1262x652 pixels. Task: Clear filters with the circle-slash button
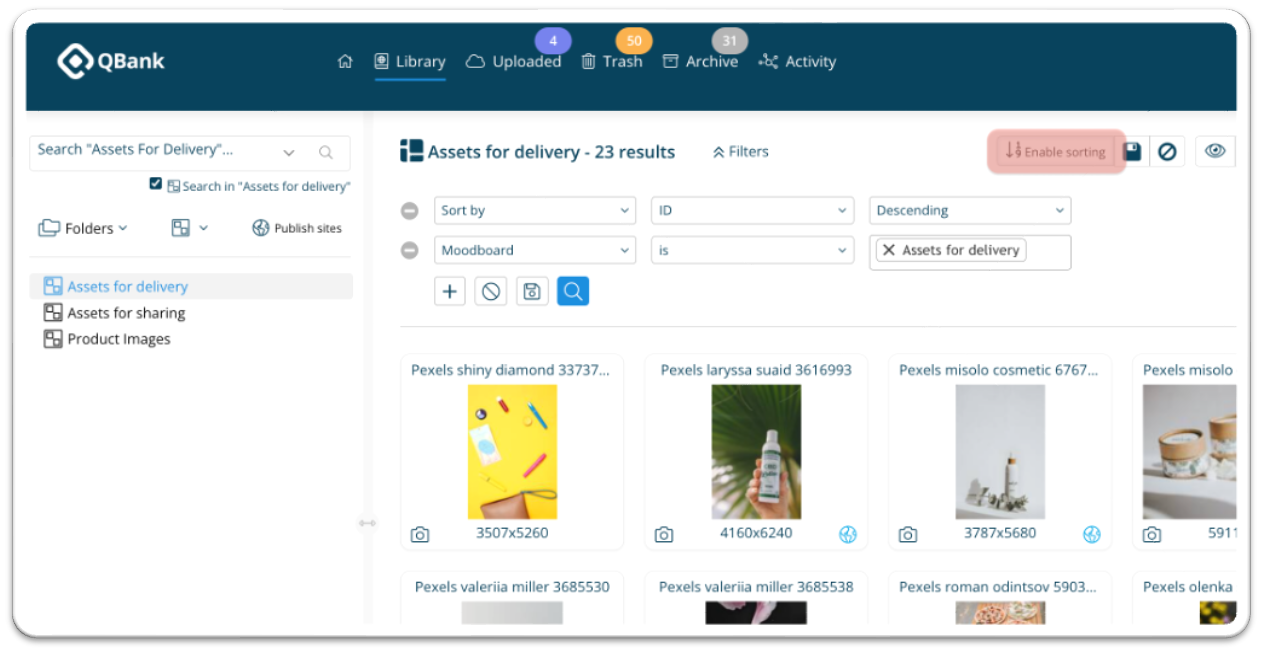coord(491,291)
